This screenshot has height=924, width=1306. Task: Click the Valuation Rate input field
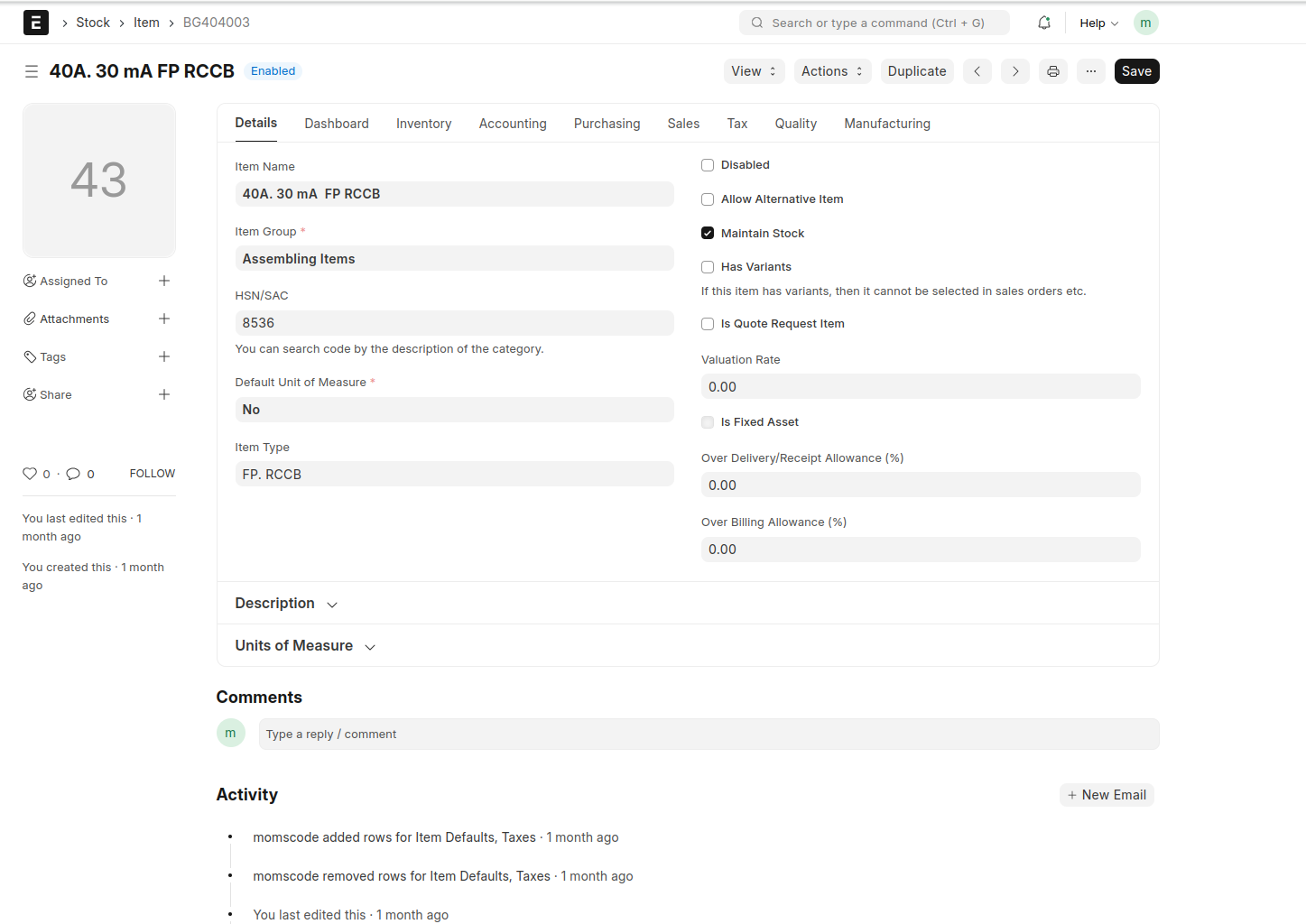tap(920, 387)
